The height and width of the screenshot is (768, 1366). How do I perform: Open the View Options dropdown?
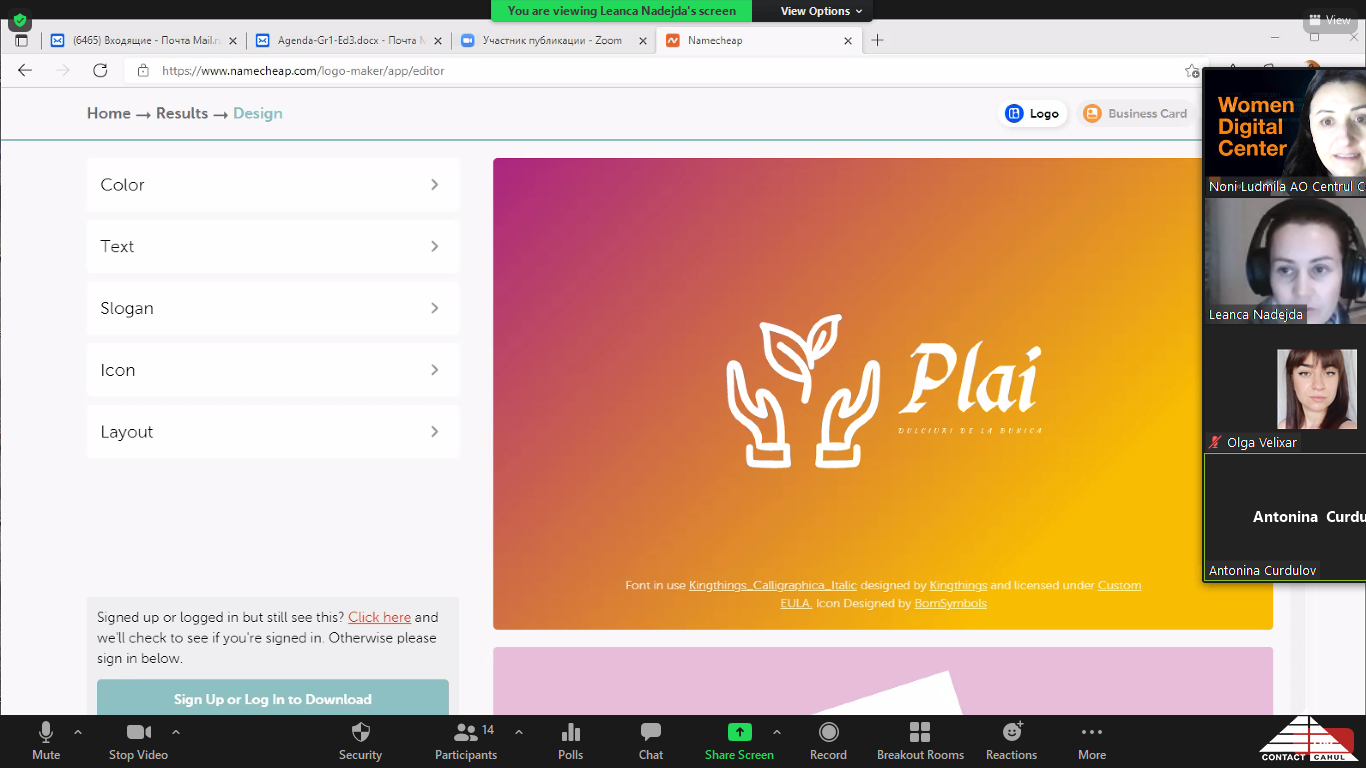pos(814,11)
